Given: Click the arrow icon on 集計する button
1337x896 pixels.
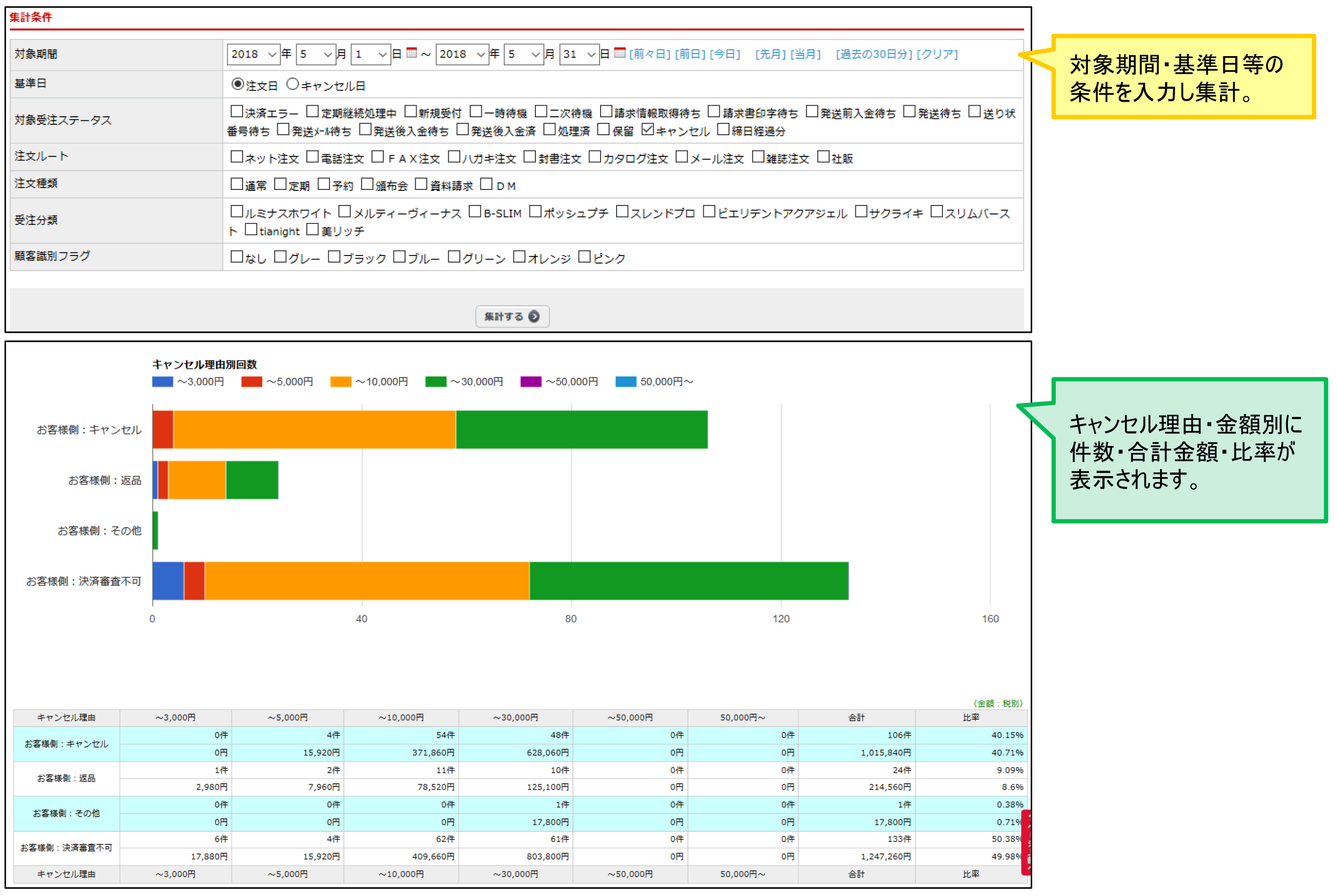Looking at the screenshot, I should tap(534, 317).
